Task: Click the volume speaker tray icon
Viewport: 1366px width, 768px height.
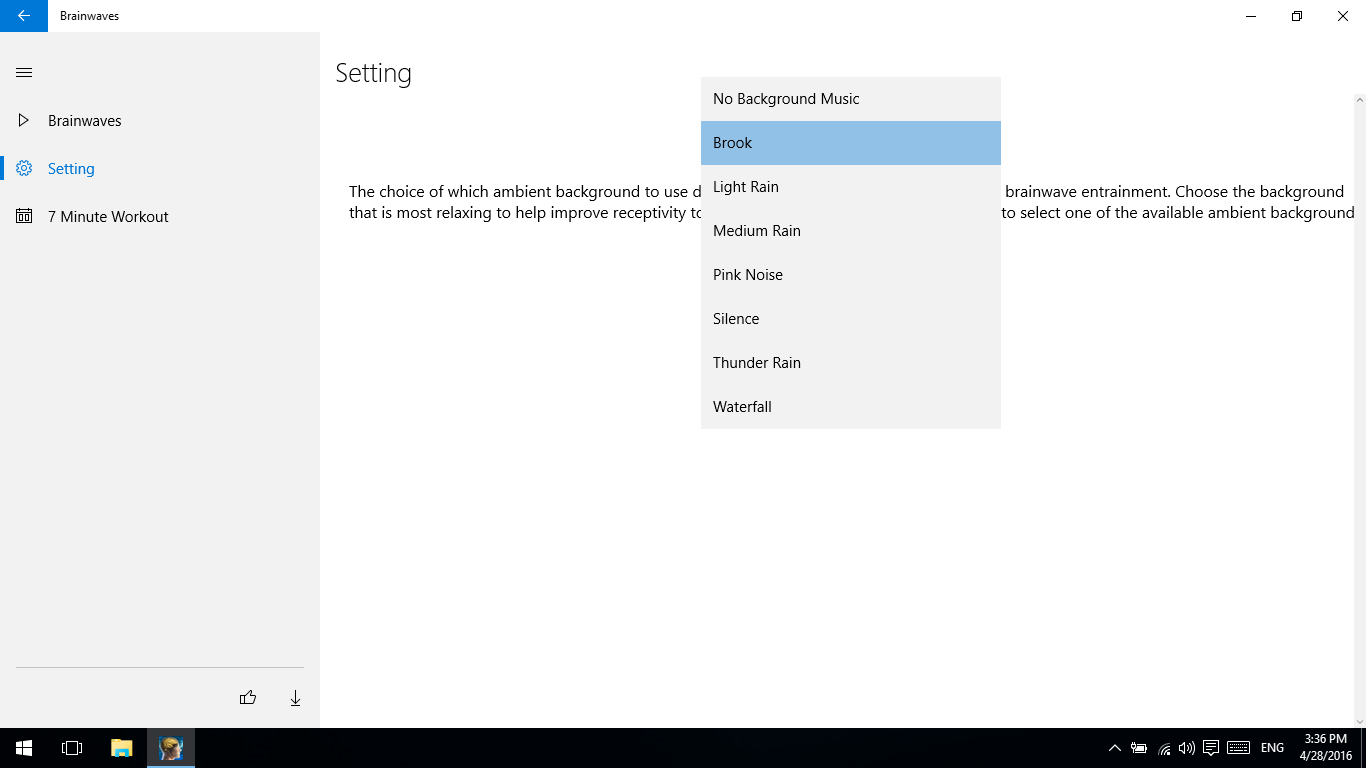Action: (x=1187, y=748)
